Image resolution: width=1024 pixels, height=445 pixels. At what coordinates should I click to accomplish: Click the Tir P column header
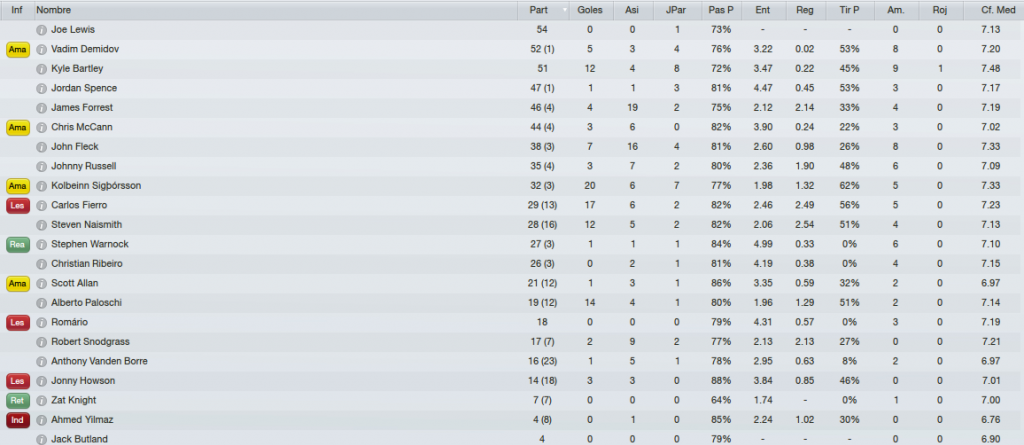[850, 10]
